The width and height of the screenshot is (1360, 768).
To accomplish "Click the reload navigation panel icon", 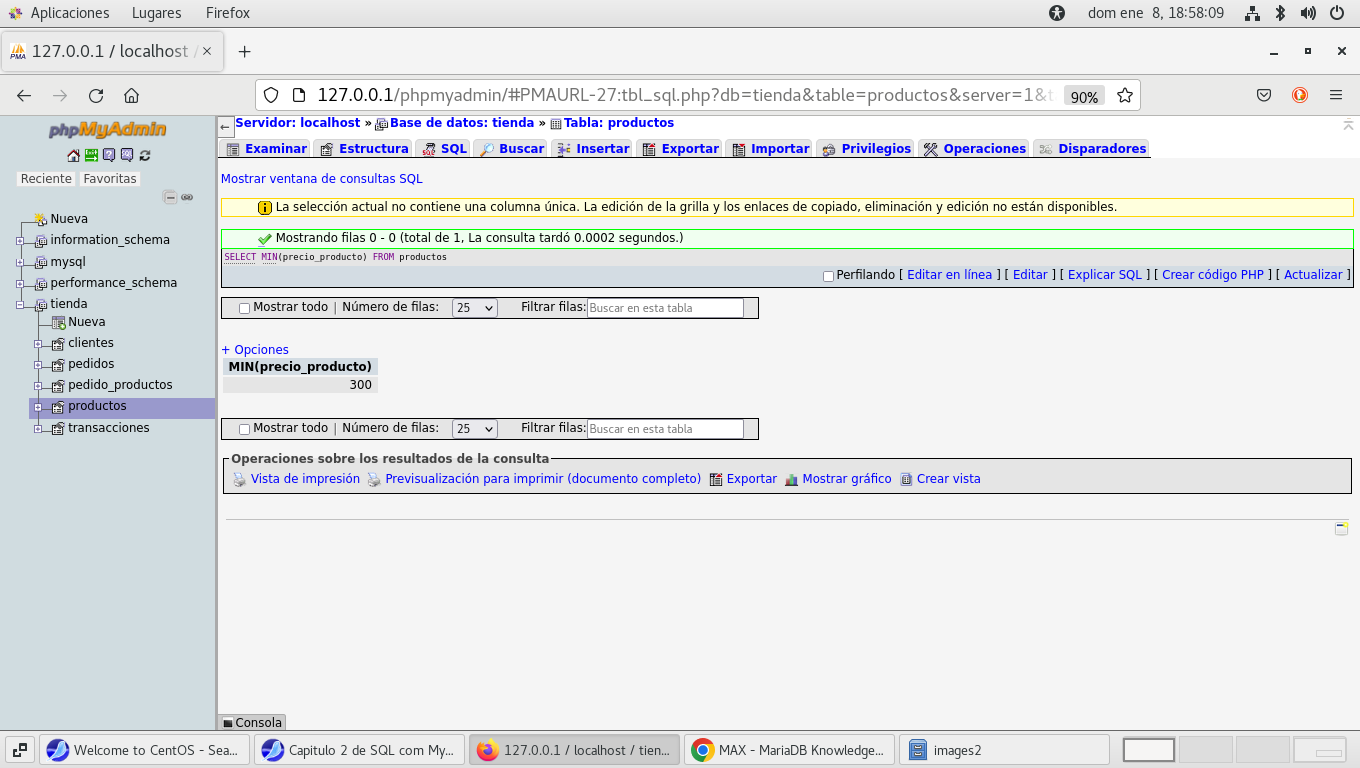I will 145,155.
